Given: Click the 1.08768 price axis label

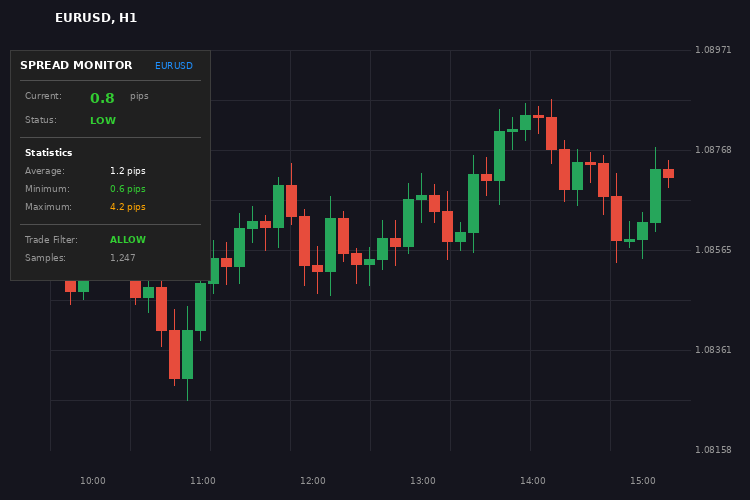Looking at the screenshot, I should pyautogui.click(x=713, y=150).
